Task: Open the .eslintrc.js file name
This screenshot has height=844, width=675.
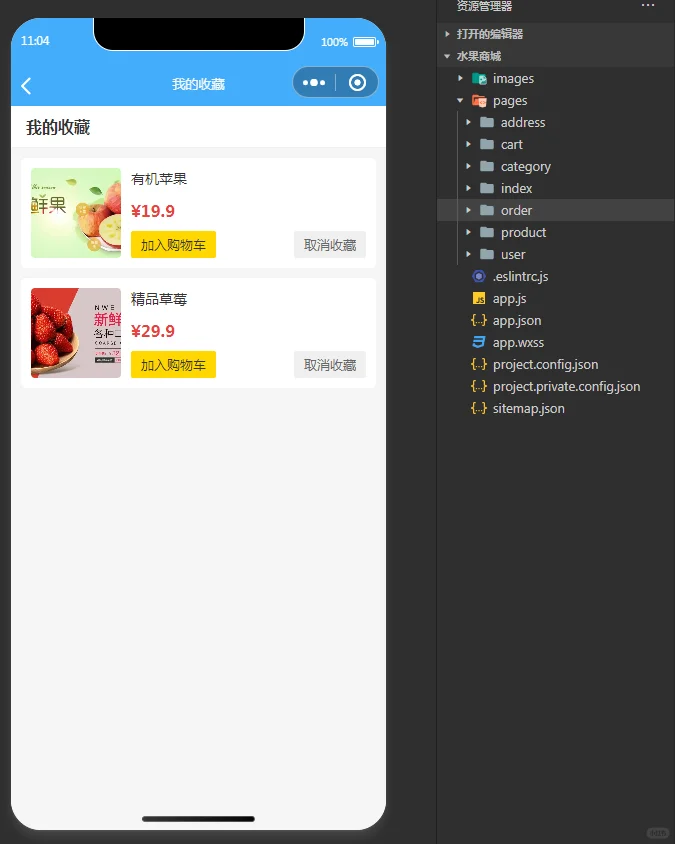Action: tap(521, 277)
